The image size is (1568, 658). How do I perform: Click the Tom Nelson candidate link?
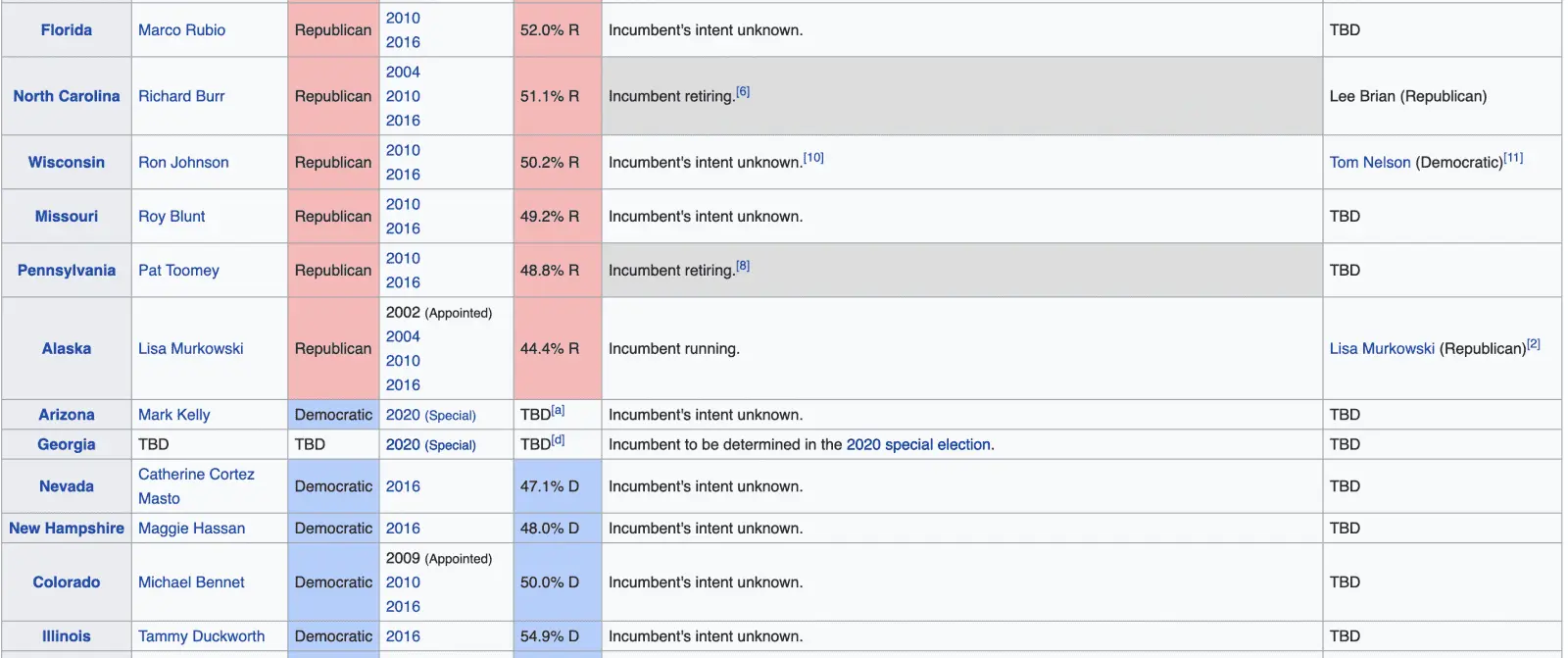(1369, 163)
